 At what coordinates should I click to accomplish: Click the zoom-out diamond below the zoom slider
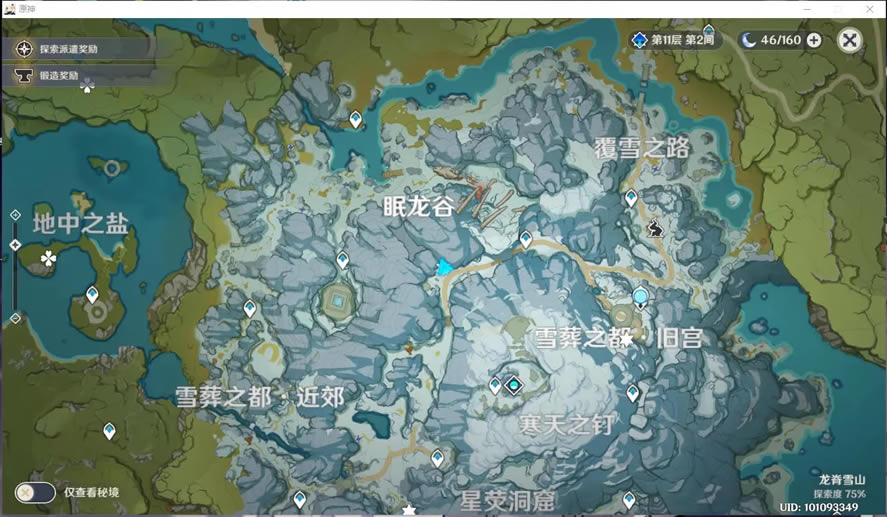15,318
